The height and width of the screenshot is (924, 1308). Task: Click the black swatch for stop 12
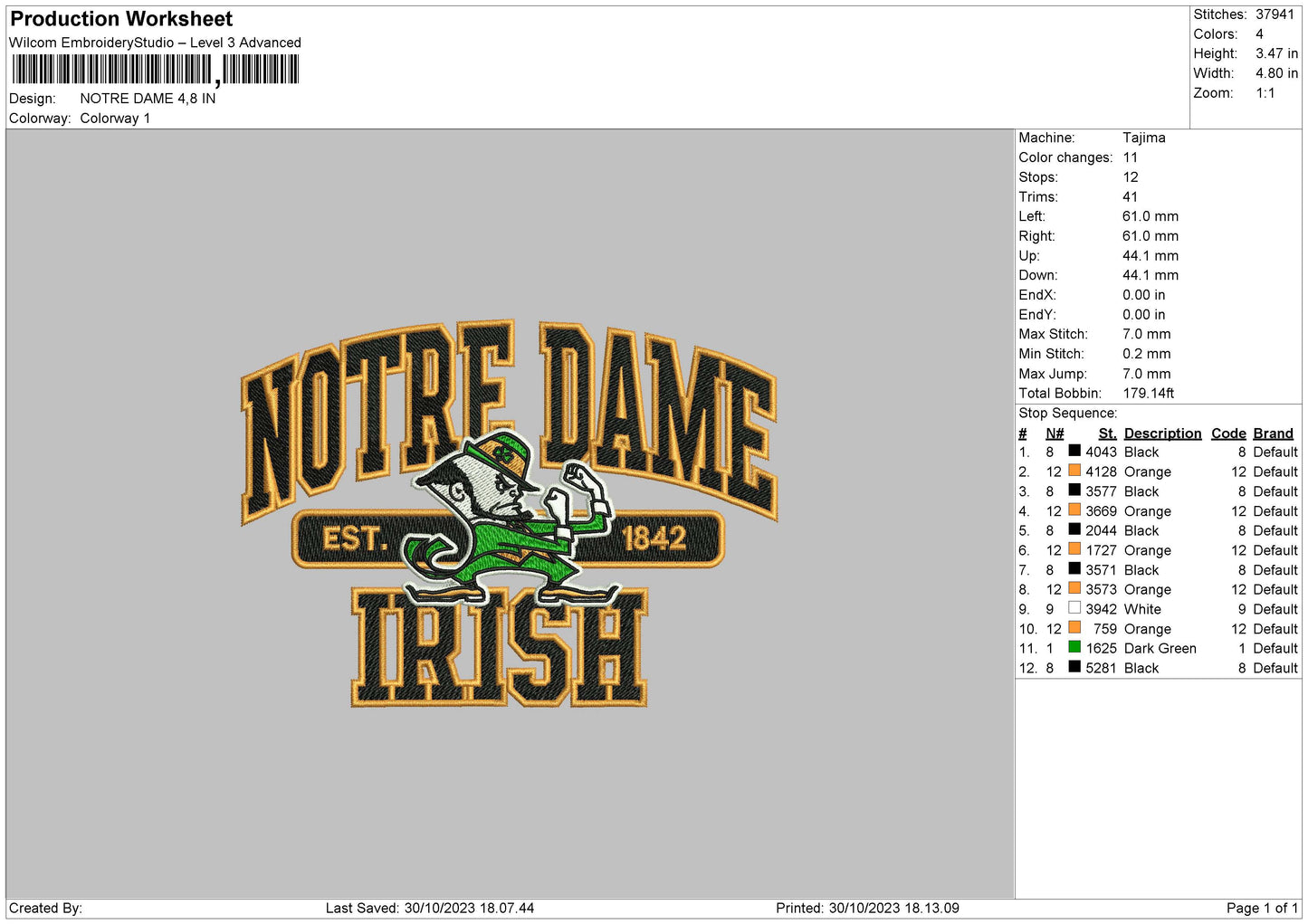pos(1074,667)
